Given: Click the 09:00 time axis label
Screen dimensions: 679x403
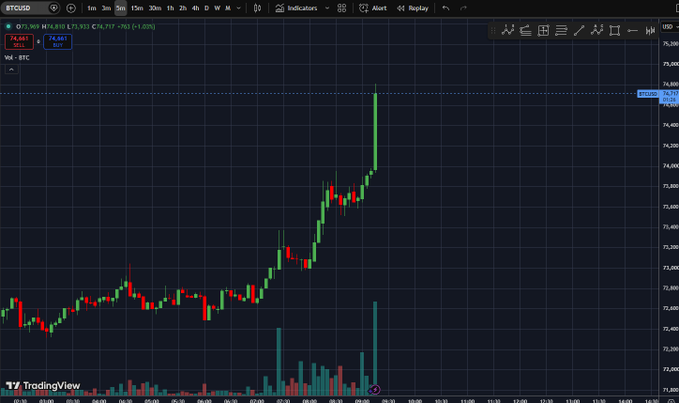Looking at the screenshot, I should [362, 401].
